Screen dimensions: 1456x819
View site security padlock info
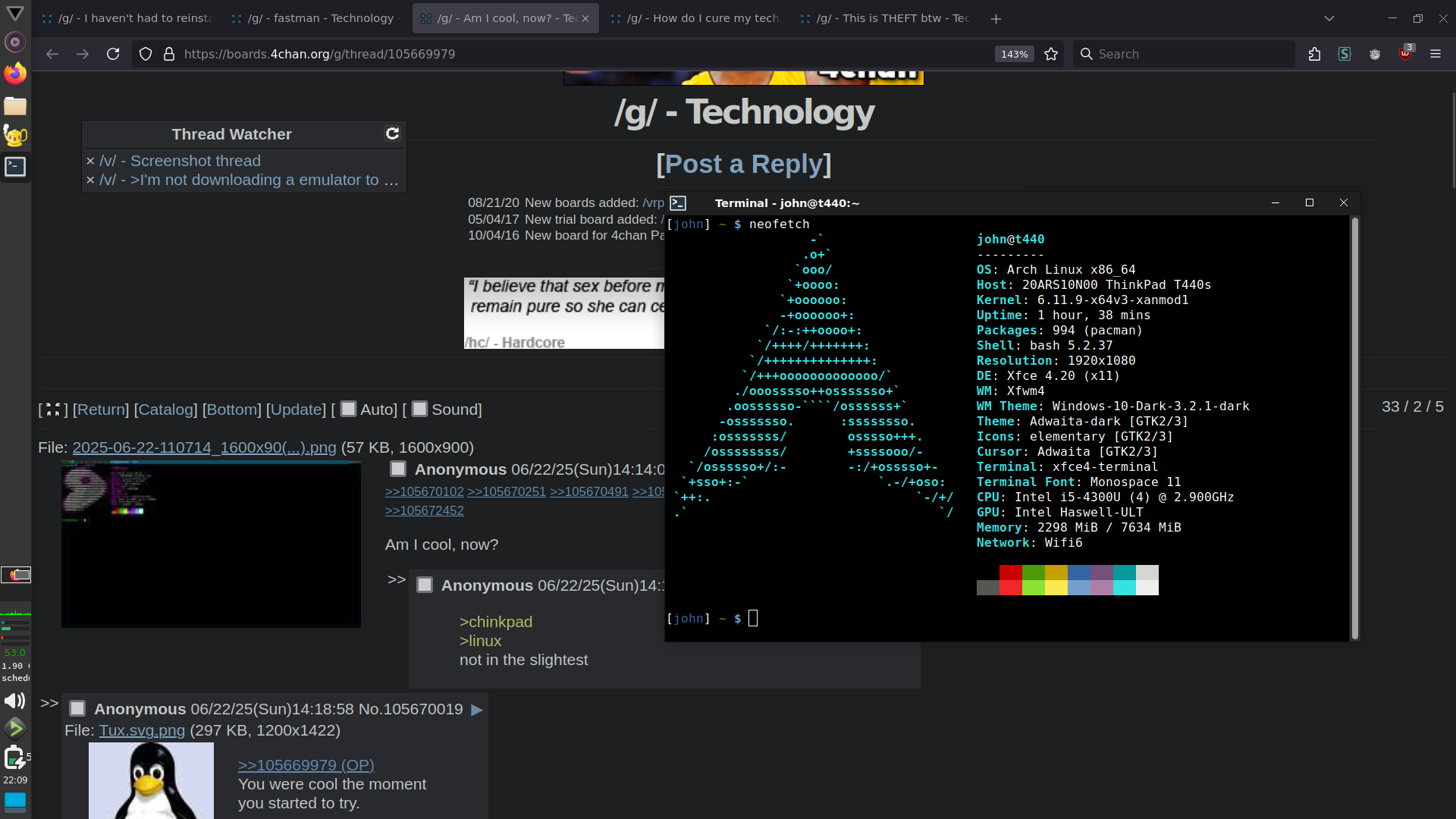pos(169,54)
